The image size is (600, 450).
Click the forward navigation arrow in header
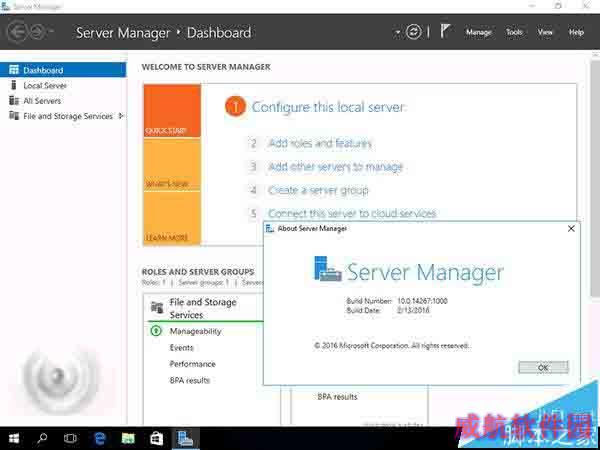[x=38, y=32]
